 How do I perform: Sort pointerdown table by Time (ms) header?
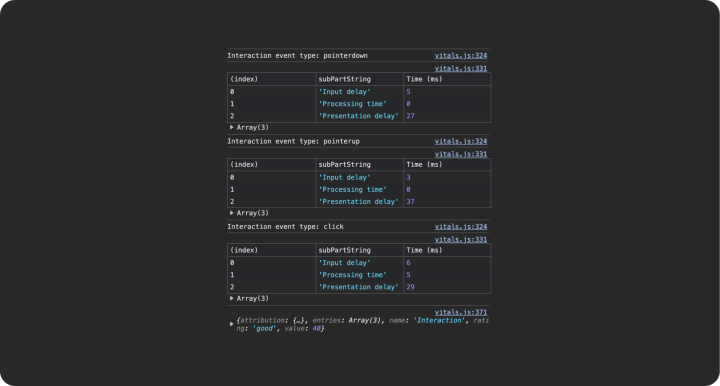(447, 79)
